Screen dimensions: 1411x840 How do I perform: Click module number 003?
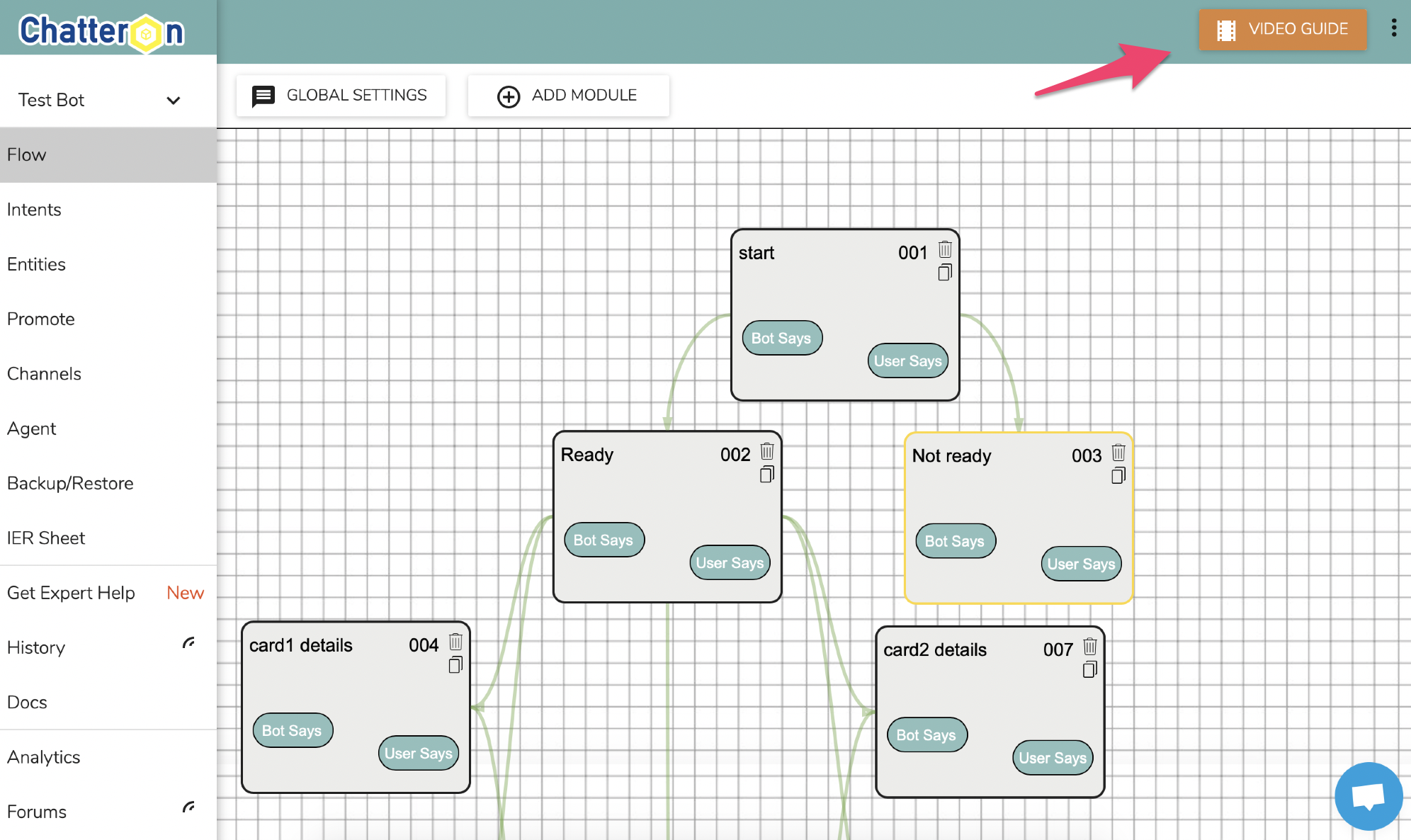point(1087,456)
